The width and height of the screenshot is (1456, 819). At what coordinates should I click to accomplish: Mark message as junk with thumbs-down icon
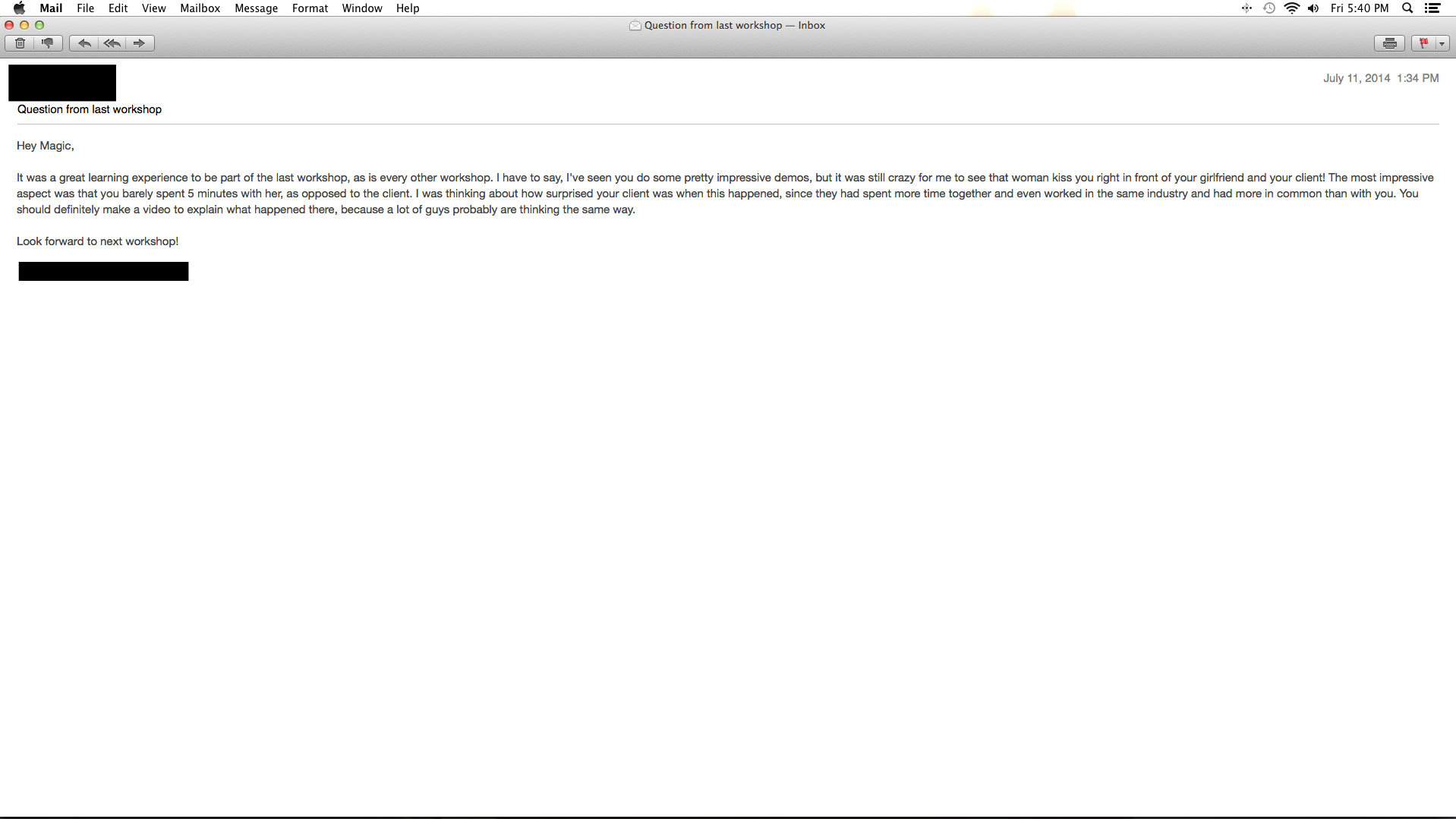coord(48,43)
